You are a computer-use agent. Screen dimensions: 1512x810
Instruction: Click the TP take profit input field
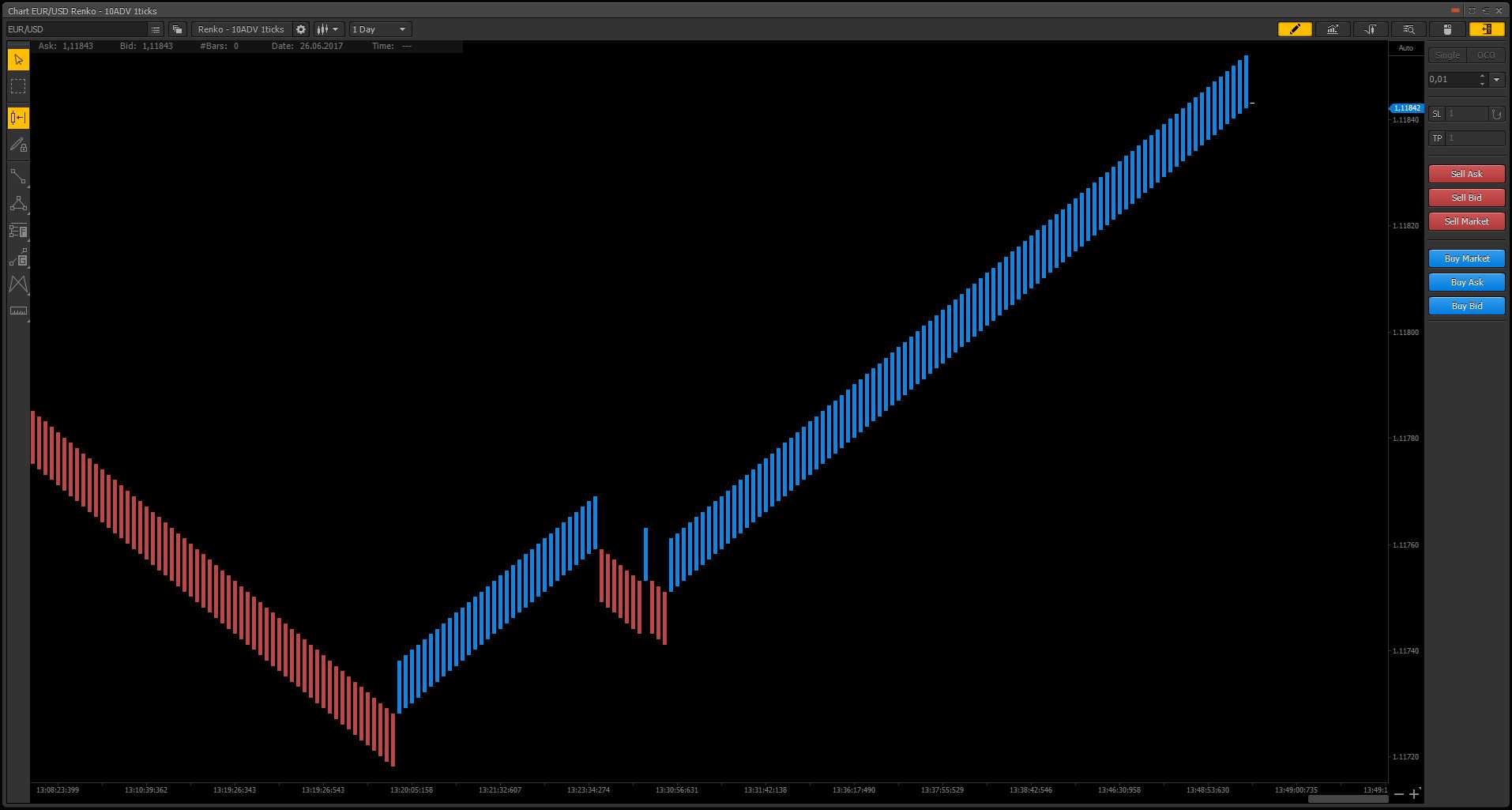(1475, 138)
